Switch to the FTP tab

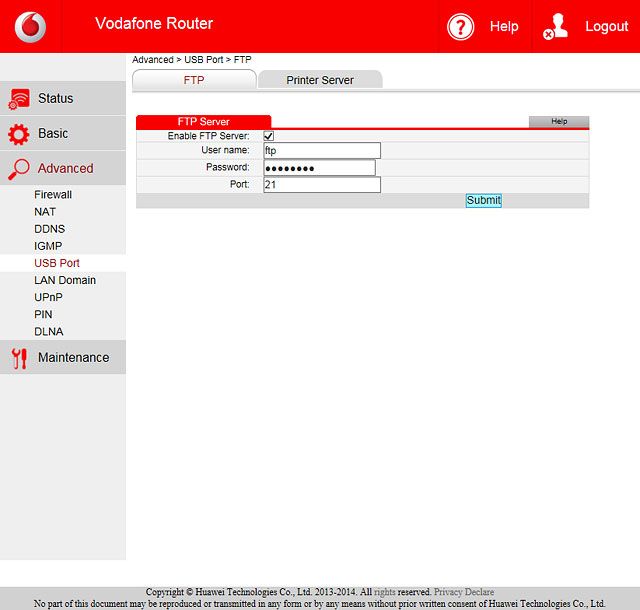(x=194, y=80)
